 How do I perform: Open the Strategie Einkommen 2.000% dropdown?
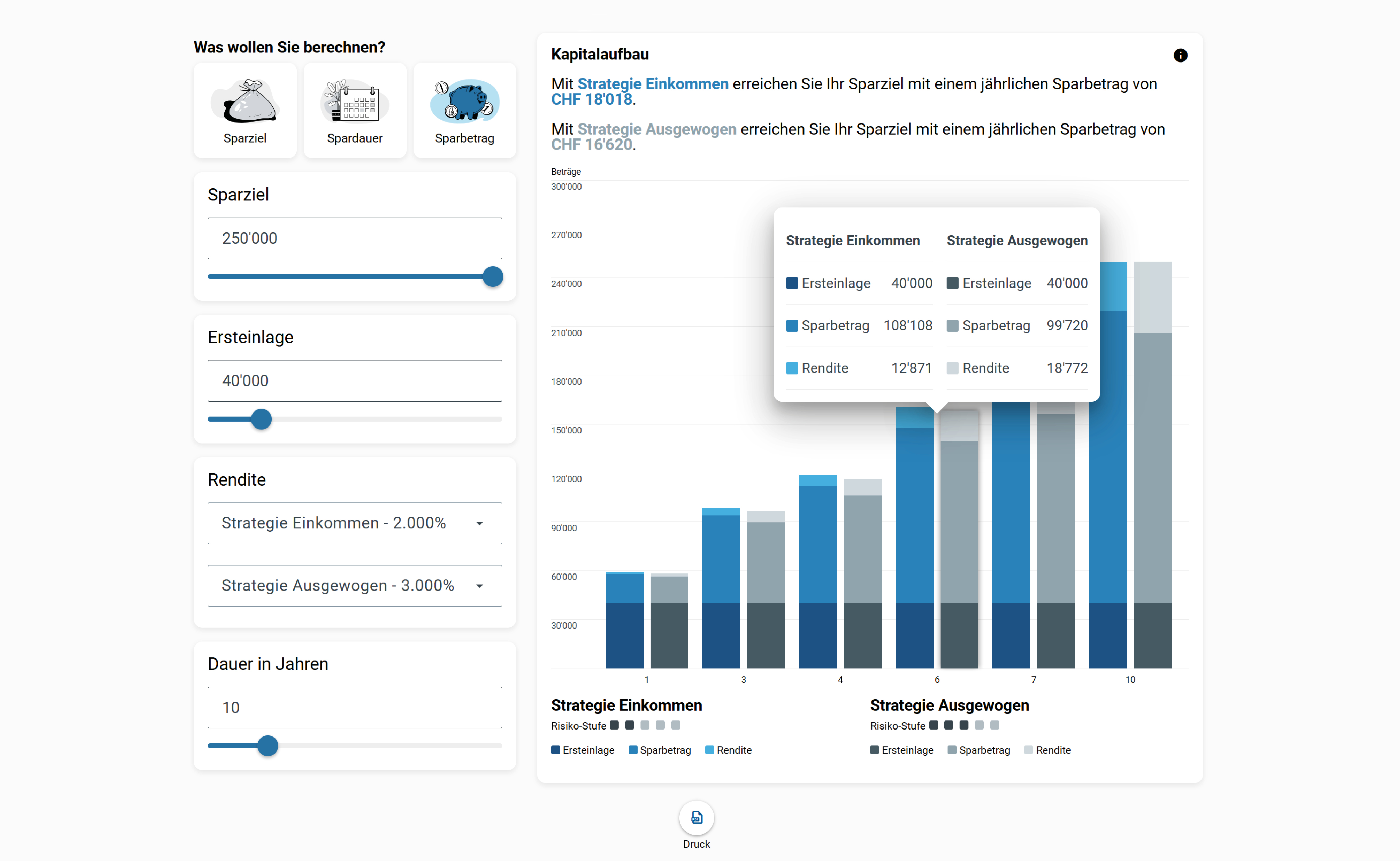pos(354,523)
